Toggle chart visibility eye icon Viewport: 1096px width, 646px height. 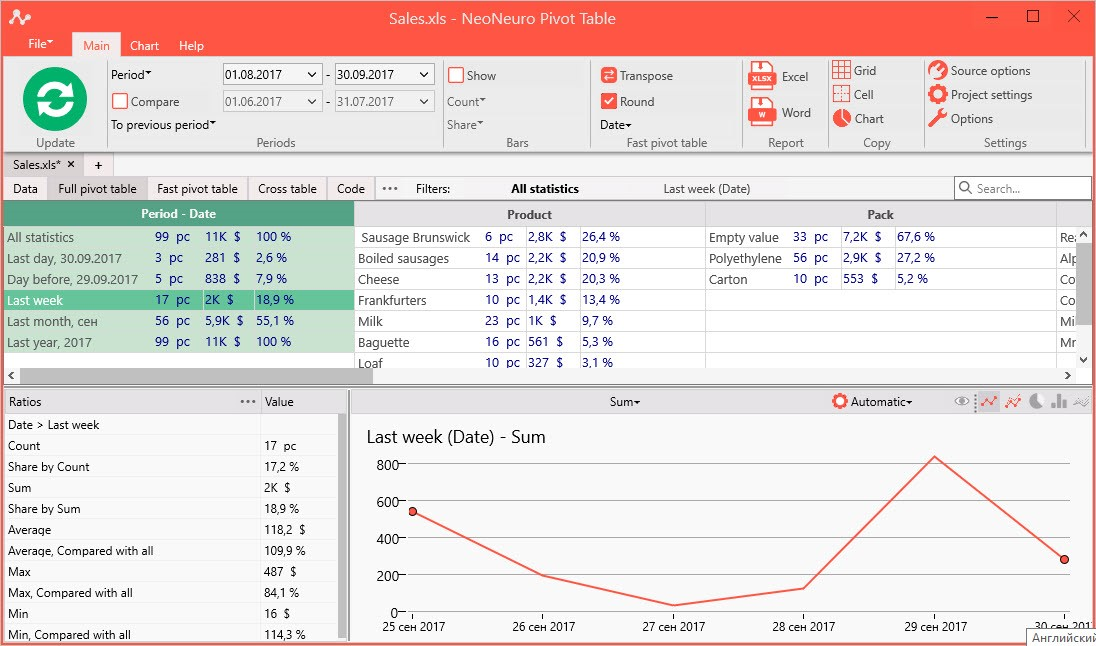(x=962, y=401)
